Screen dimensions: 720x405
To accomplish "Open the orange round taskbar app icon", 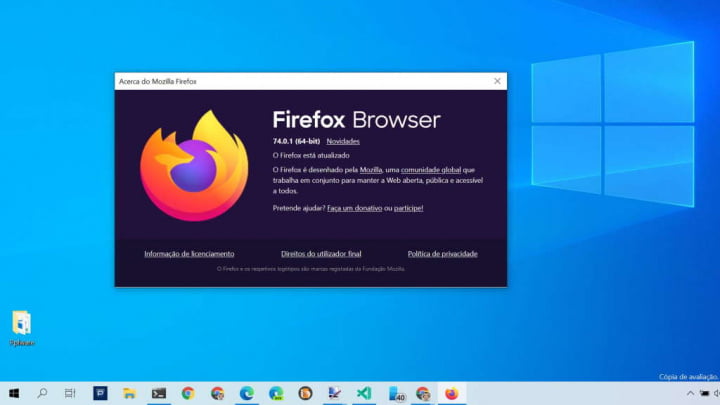I will [x=305, y=394].
